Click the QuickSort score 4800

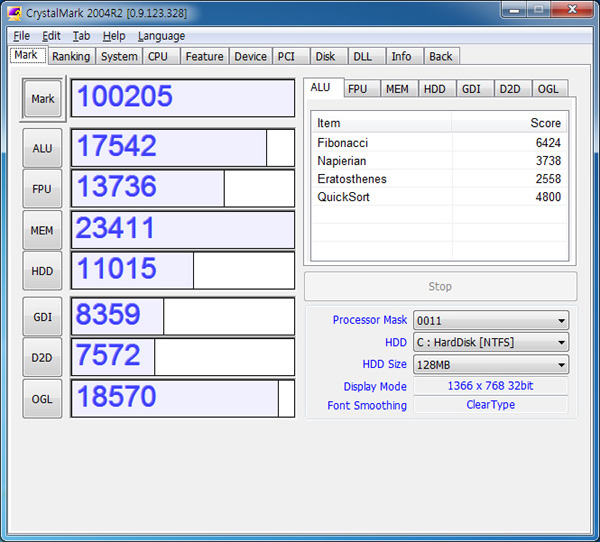pos(548,197)
